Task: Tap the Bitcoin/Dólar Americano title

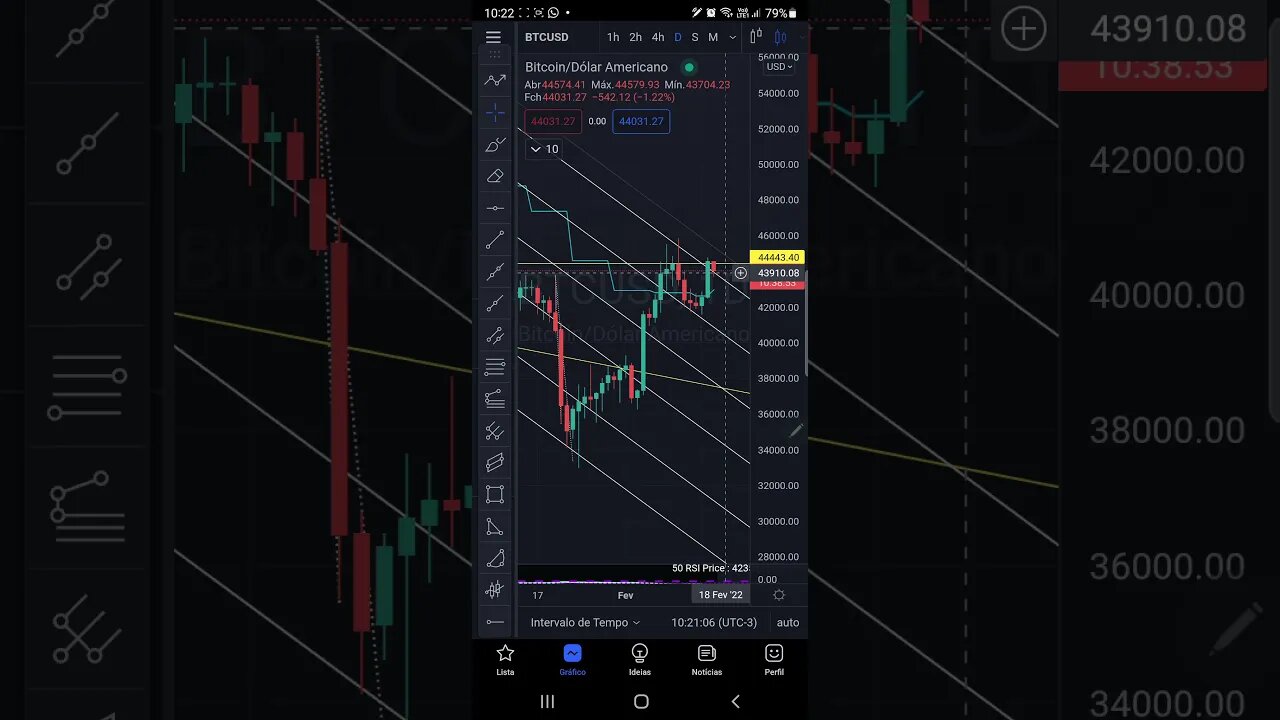Action: click(x=596, y=67)
